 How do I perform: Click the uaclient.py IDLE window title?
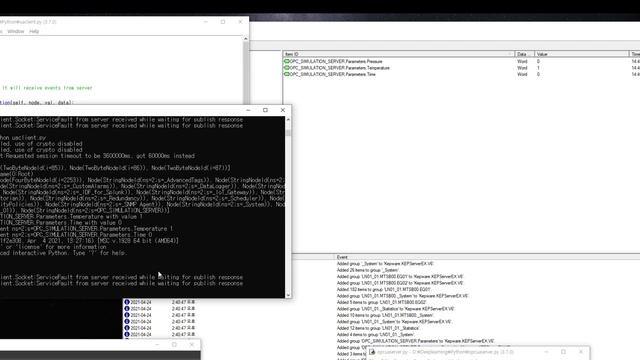[x=28, y=22]
